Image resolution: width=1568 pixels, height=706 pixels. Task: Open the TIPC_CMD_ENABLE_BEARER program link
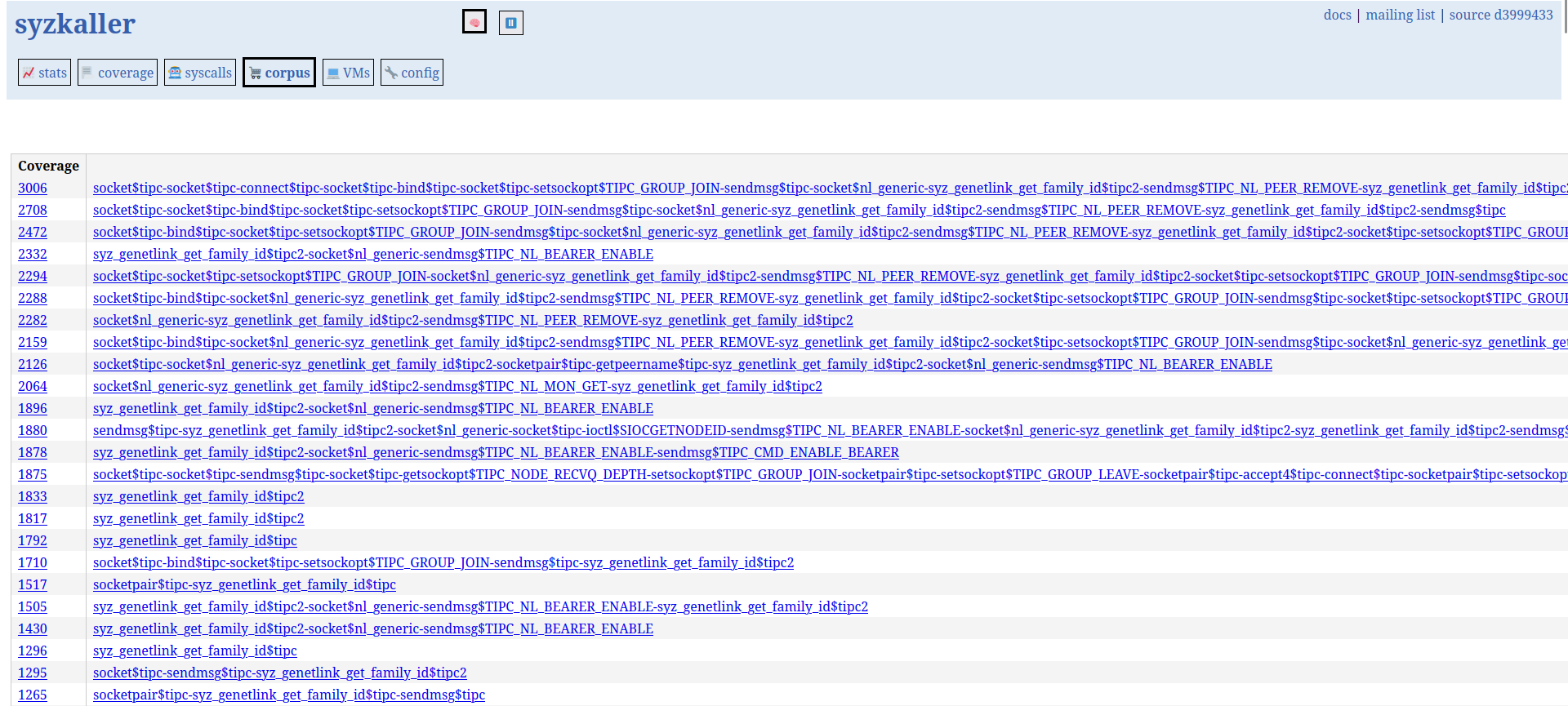496,452
